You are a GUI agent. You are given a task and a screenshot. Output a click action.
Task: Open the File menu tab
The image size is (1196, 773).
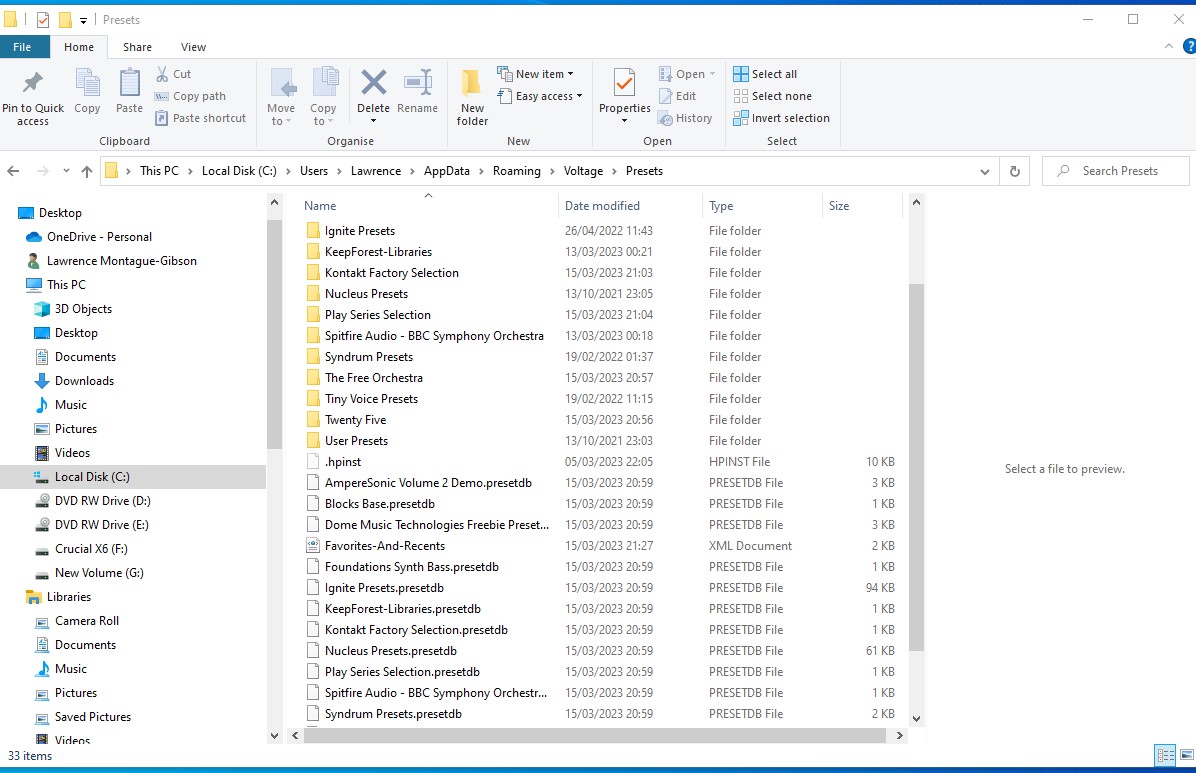tap(22, 47)
